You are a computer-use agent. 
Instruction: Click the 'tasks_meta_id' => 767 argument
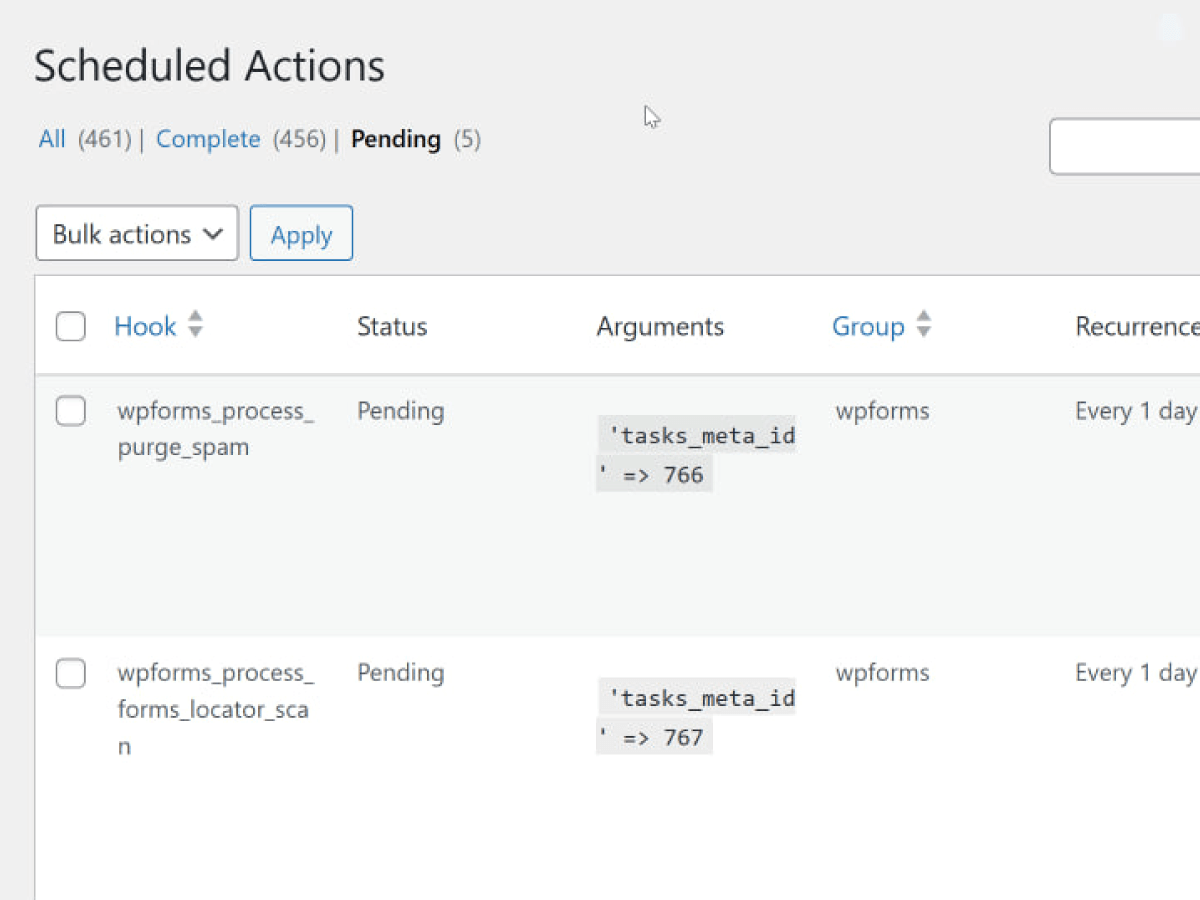(x=696, y=716)
